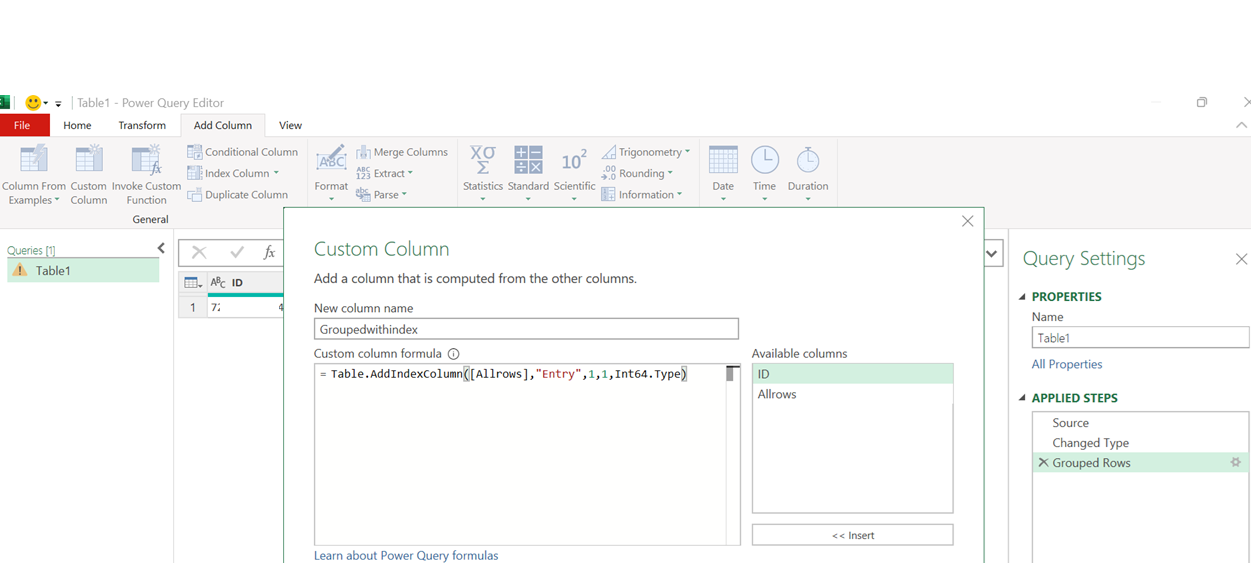Open the Time column menu
This screenshot has height=563, width=1251.
[764, 174]
